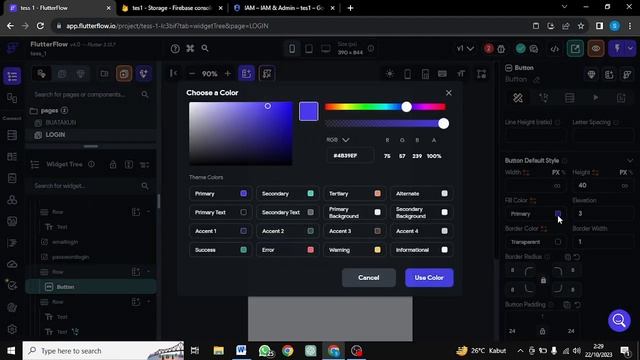
Task: Select tablet device preview icon
Action: tap(309, 49)
